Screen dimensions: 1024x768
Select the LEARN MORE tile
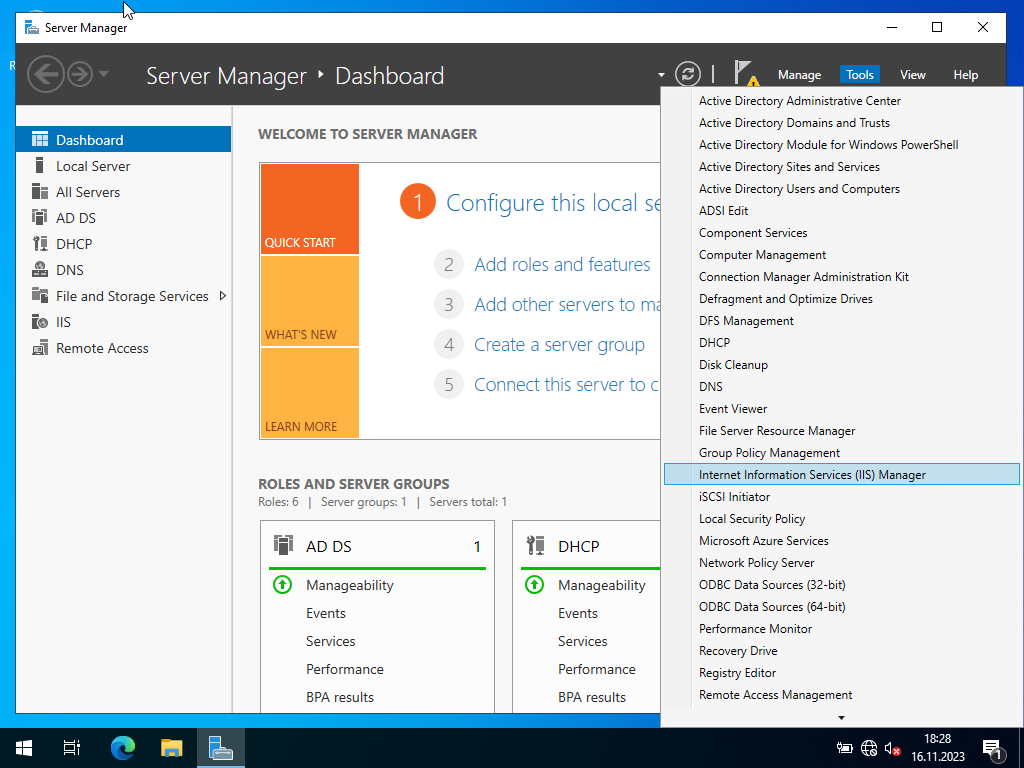coord(310,393)
